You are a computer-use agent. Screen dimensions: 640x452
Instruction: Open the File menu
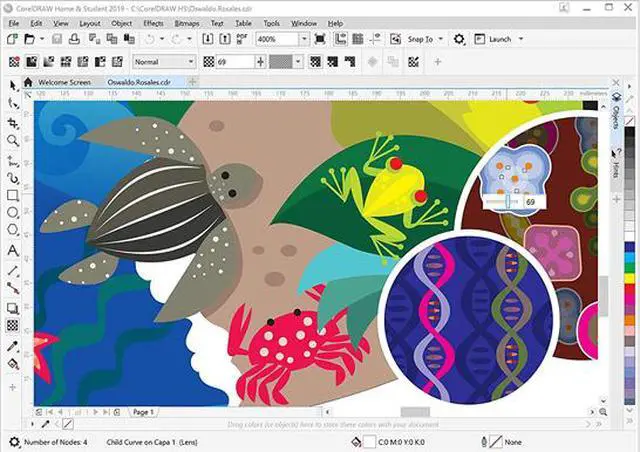coord(13,24)
